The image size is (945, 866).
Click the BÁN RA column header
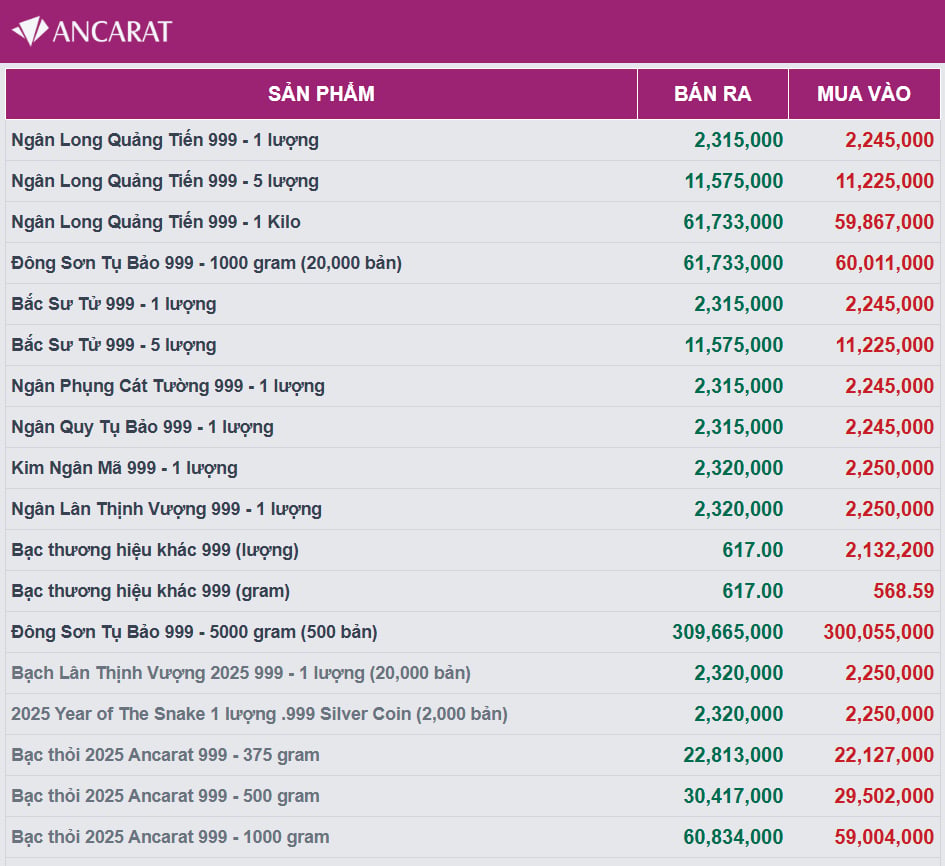(x=713, y=93)
